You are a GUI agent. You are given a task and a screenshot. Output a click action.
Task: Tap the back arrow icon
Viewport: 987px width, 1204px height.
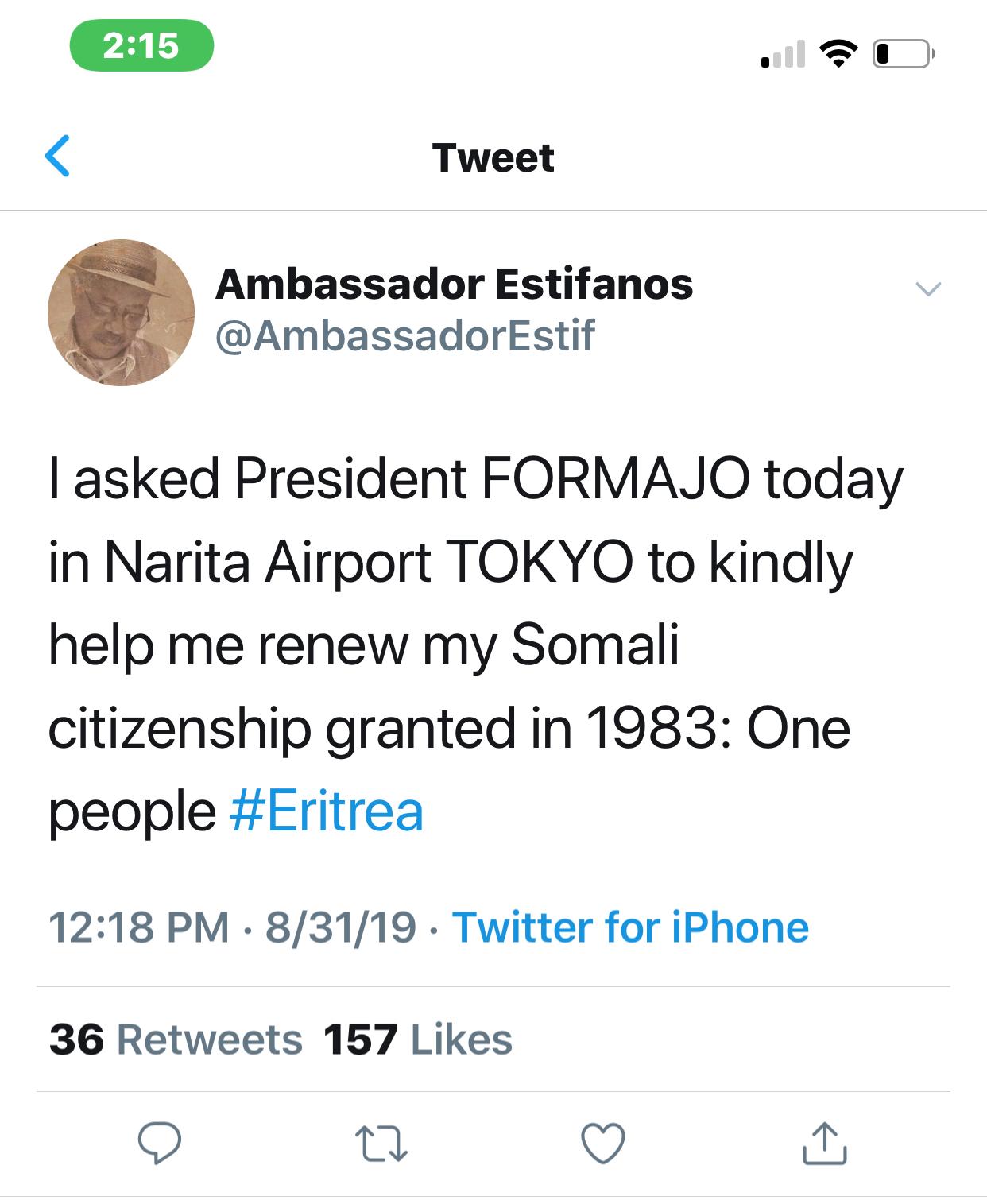(x=58, y=156)
